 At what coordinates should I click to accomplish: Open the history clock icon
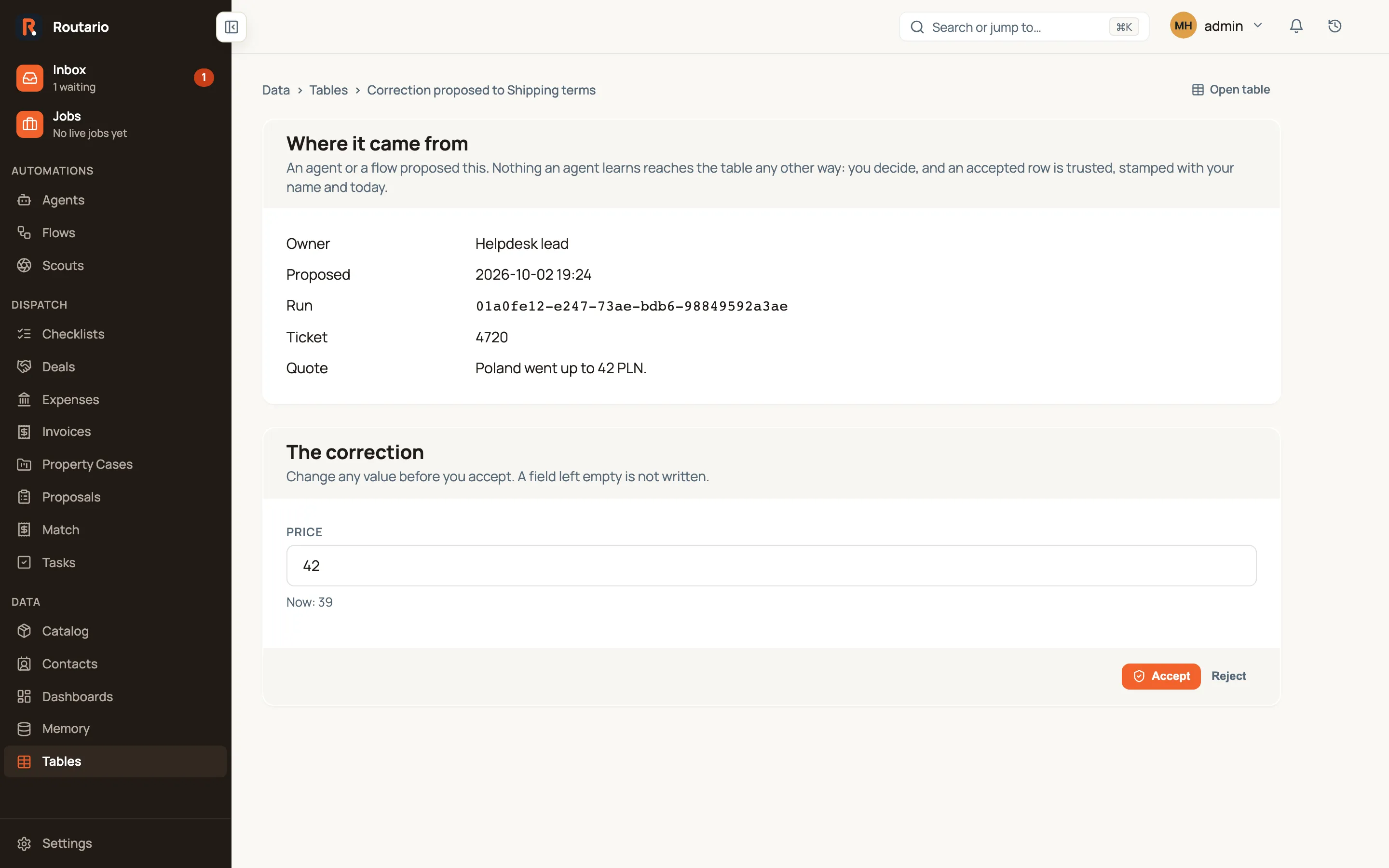click(1335, 26)
